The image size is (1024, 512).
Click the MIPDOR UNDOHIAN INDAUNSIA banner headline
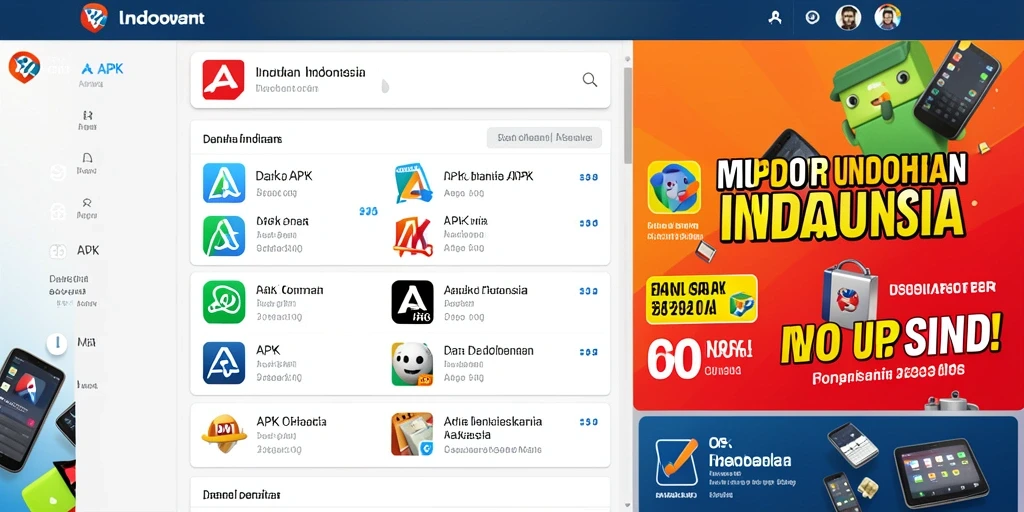click(840, 197)
